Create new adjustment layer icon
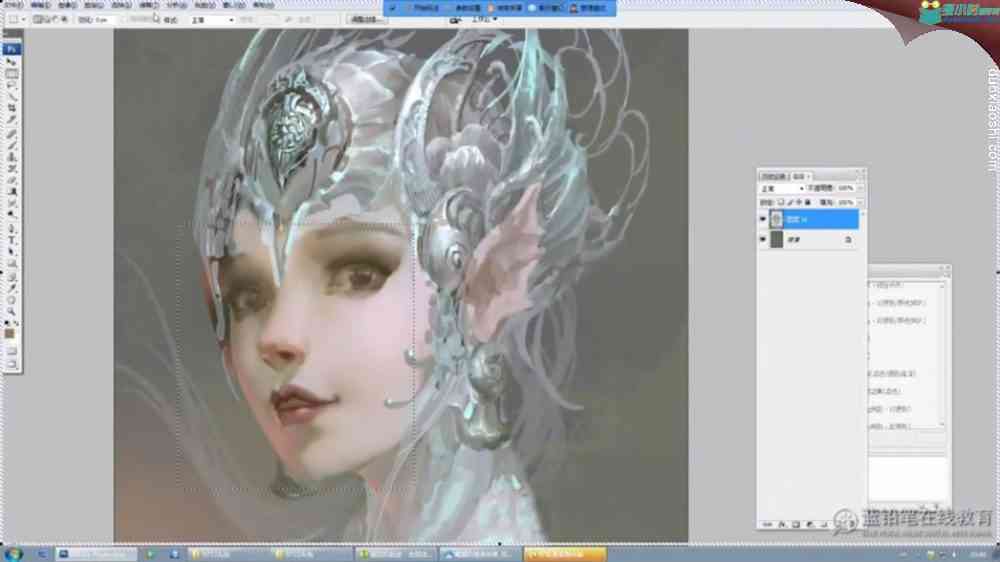The image size is (1000, 562). 809,524
